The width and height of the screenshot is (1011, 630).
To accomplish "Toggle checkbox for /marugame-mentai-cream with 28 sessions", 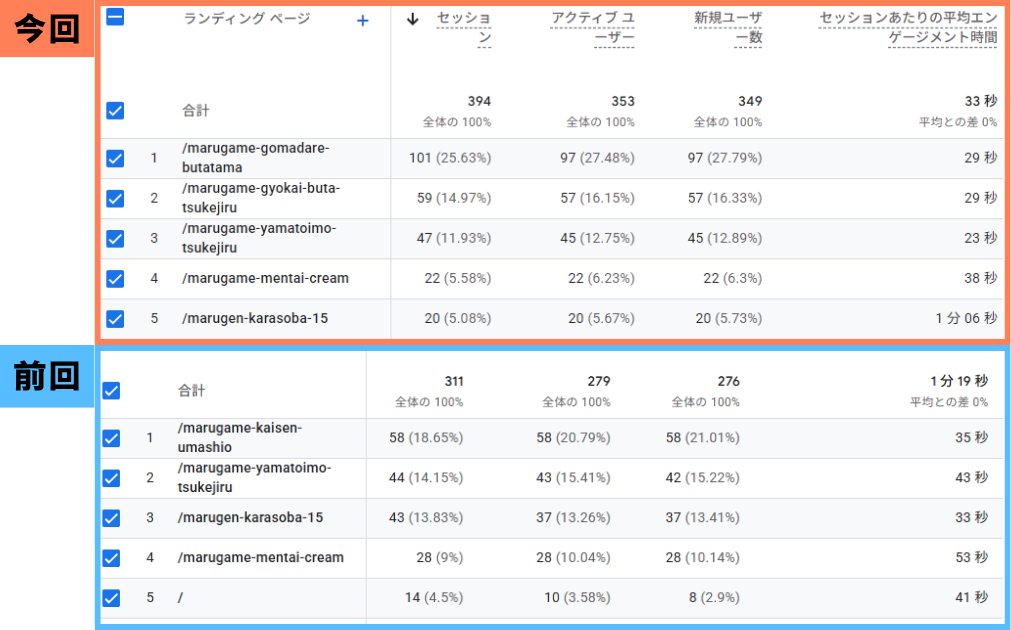I will (112, 558).
